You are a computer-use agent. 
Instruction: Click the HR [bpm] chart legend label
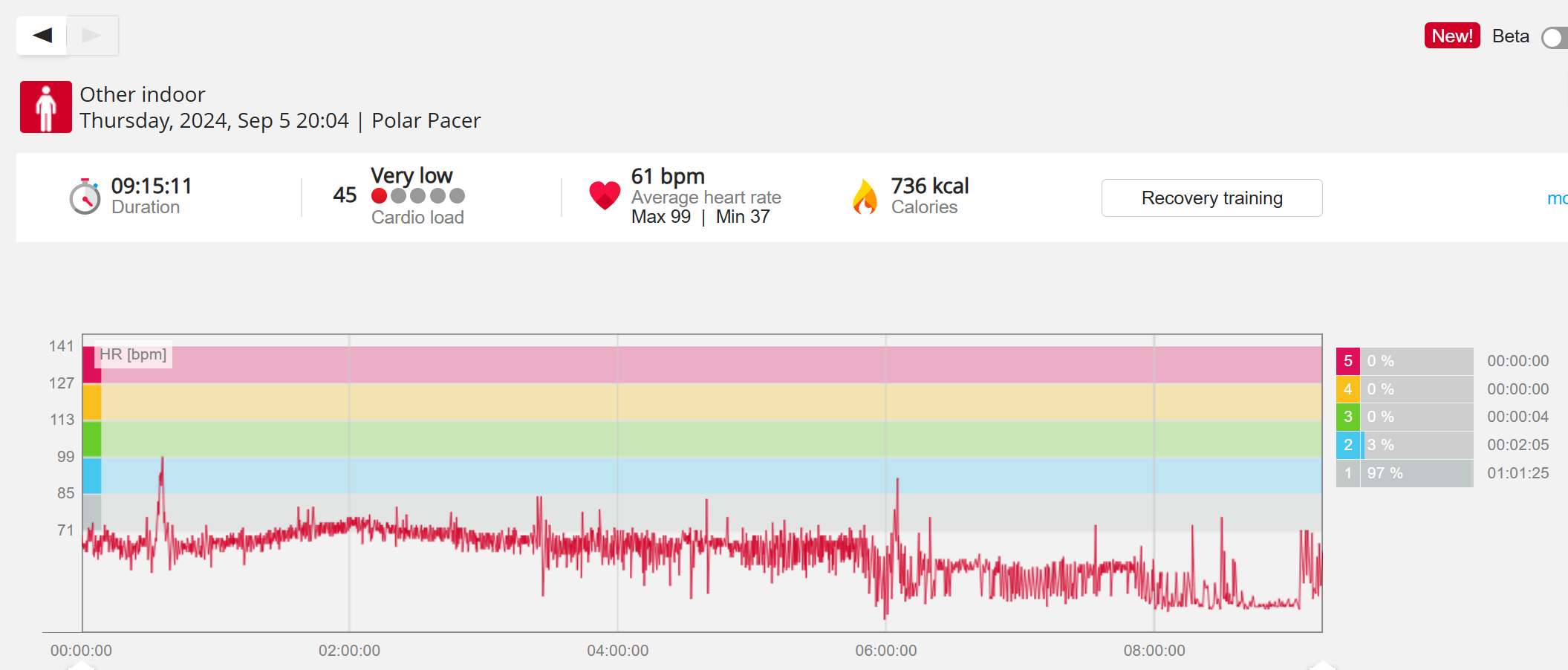pos(133,354)
